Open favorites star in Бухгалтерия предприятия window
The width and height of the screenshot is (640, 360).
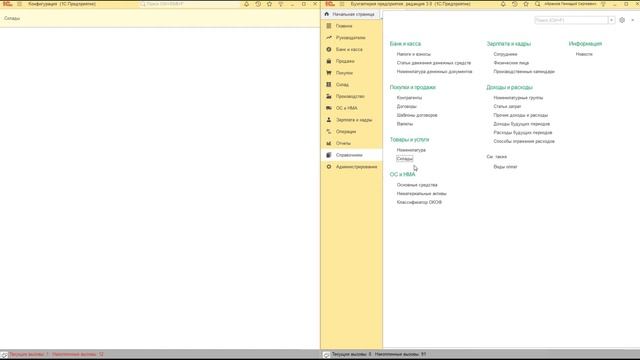tap(526, 4)
